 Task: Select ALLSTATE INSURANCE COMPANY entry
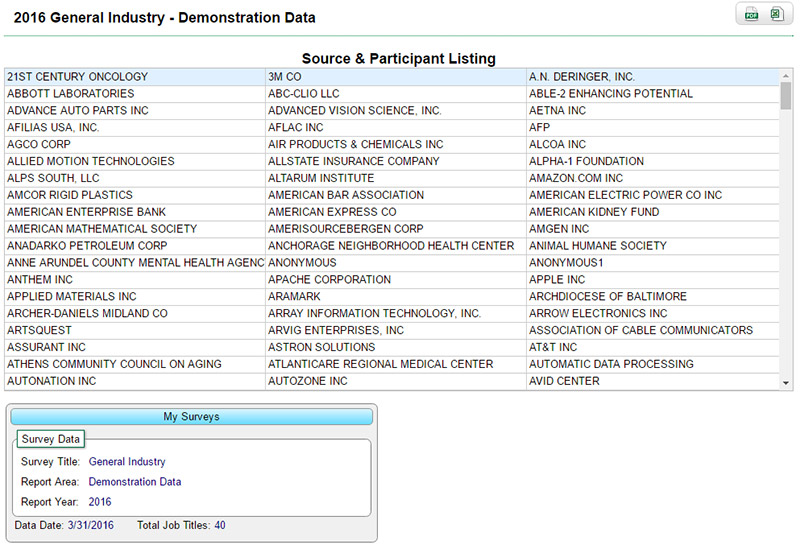(x=396, y=161)
